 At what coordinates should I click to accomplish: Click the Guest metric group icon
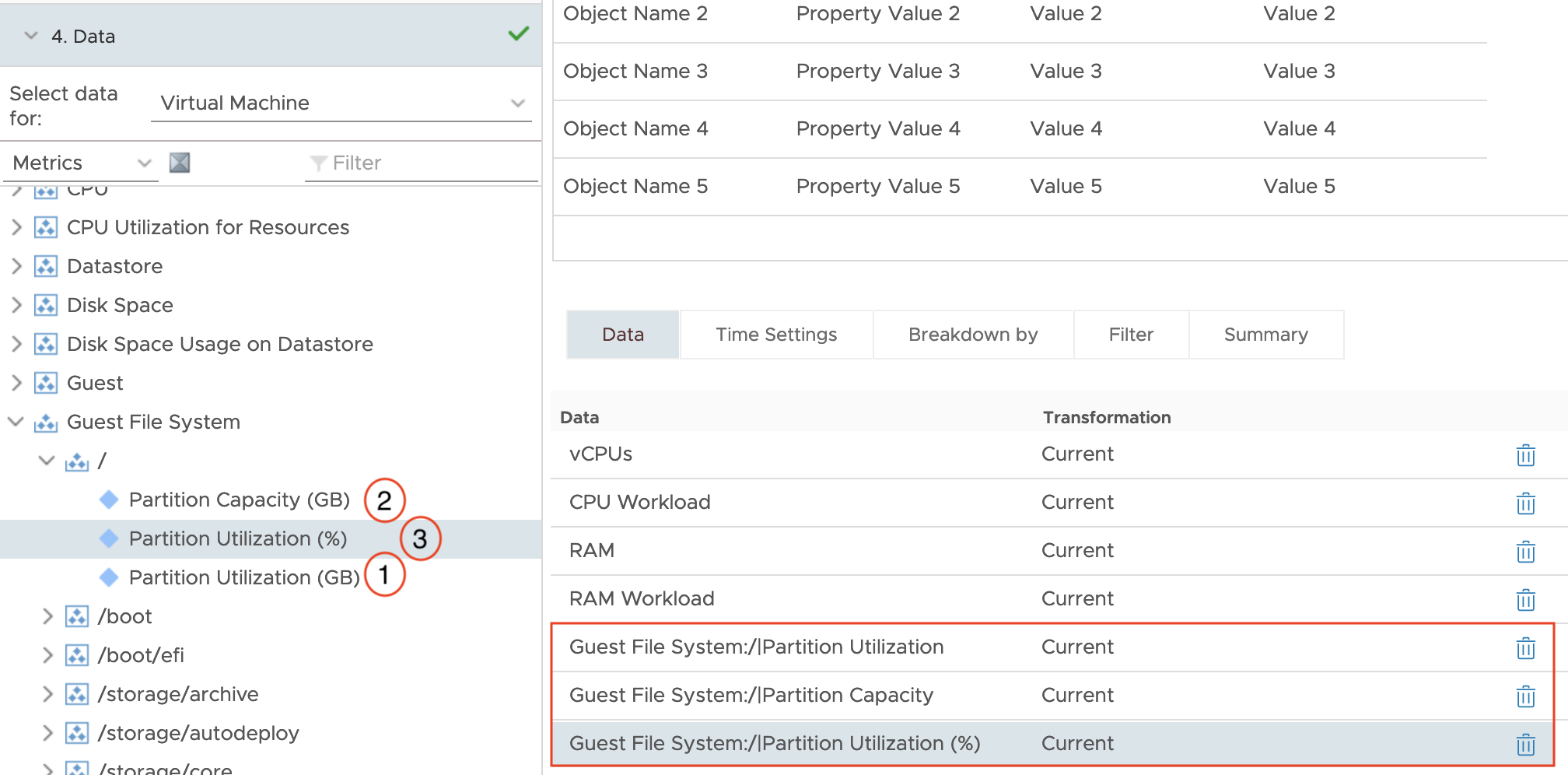[46, 383]
